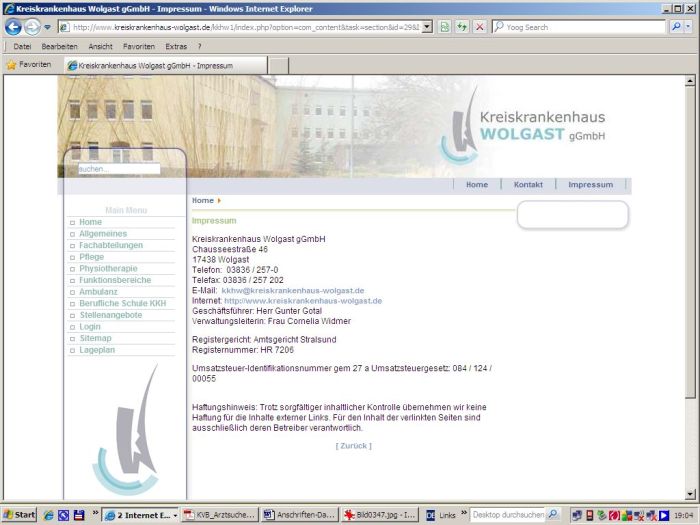Open a new empty tab
Screen dimensions: 700x525
(278, 66)
